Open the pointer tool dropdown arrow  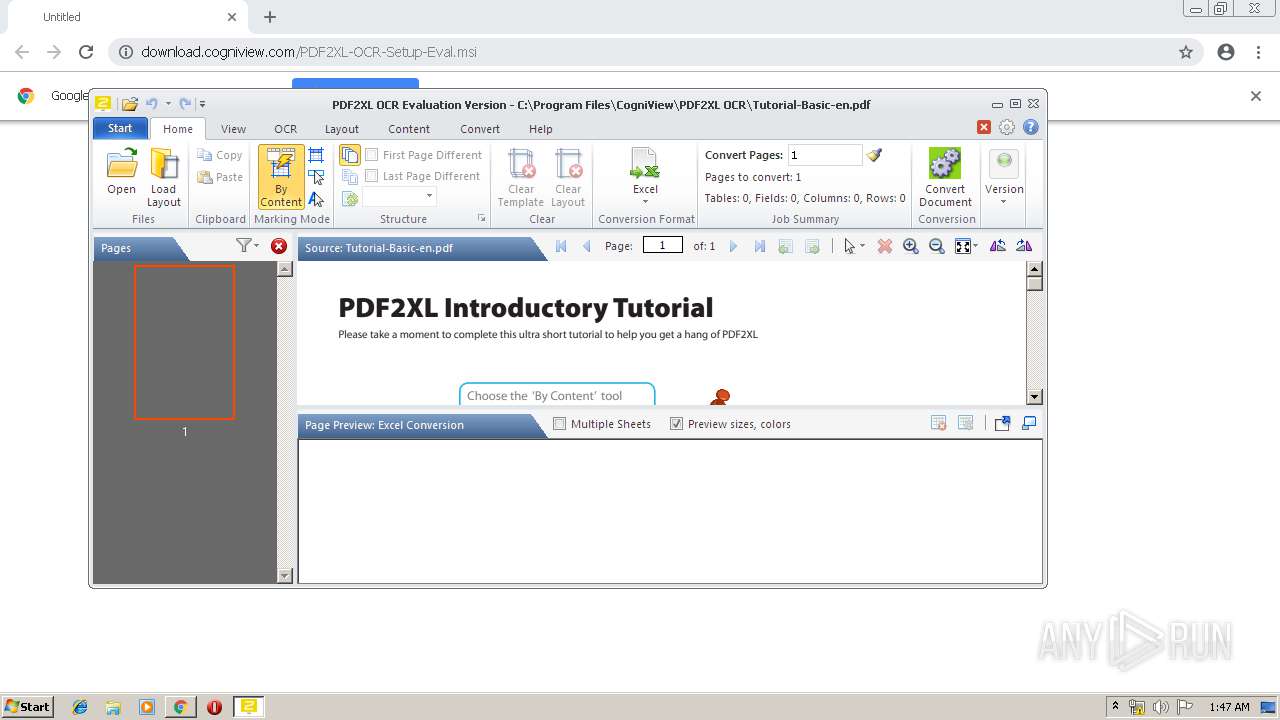pos(862,247)
